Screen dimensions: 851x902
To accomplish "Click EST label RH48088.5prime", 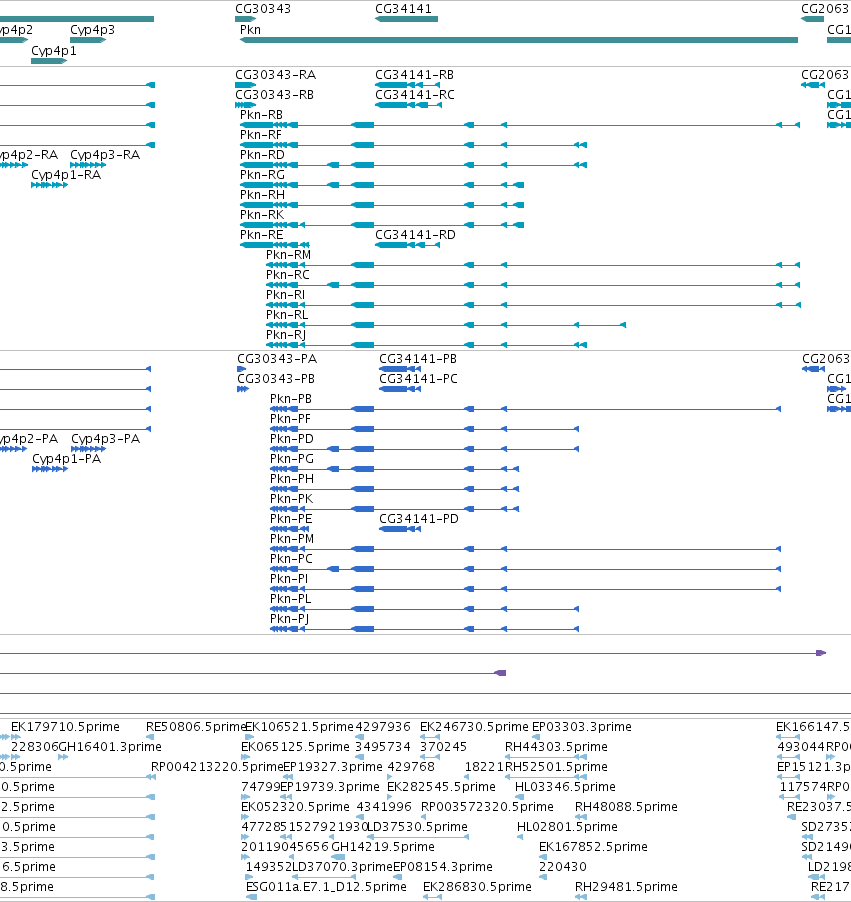I will click(x=626, y=807).
